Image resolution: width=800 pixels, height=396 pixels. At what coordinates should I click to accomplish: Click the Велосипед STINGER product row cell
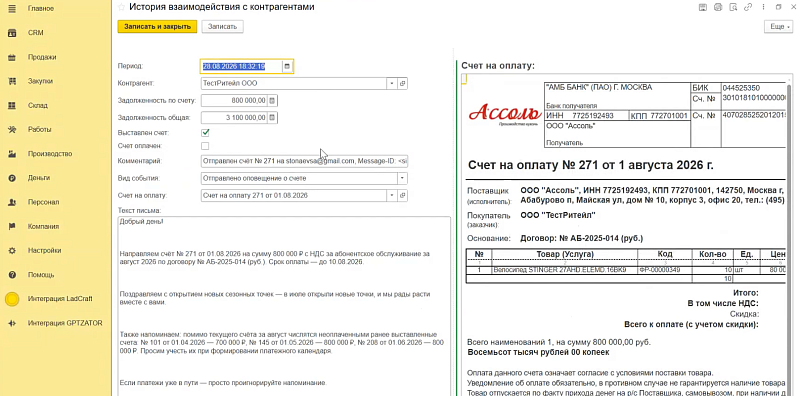tap(565, 269)
